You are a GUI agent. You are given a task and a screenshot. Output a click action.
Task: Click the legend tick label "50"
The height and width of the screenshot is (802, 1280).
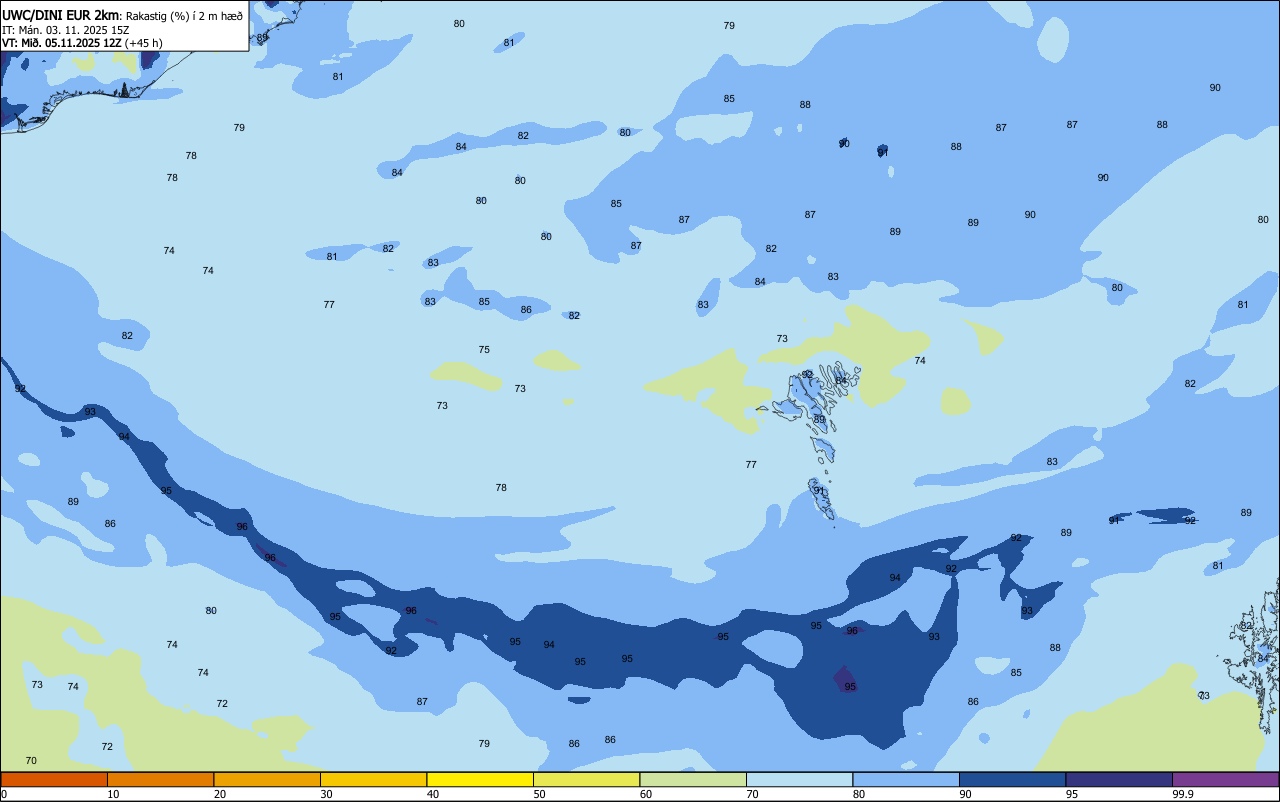pos(539,794)
